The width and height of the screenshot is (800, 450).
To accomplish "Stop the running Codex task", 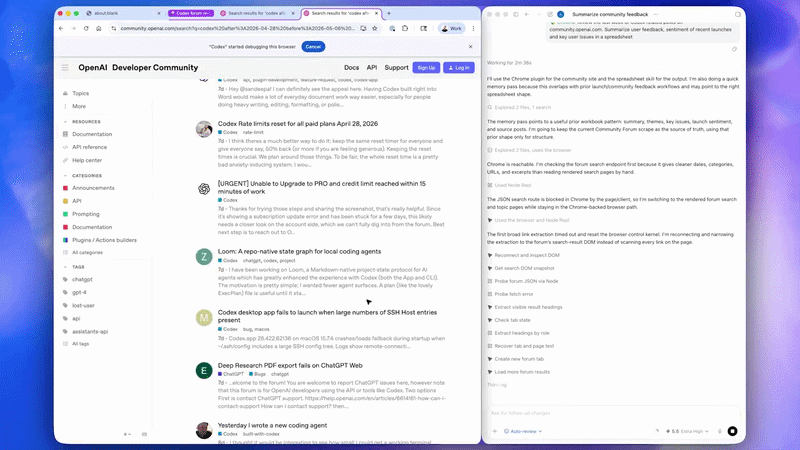I will click(732, 431).
